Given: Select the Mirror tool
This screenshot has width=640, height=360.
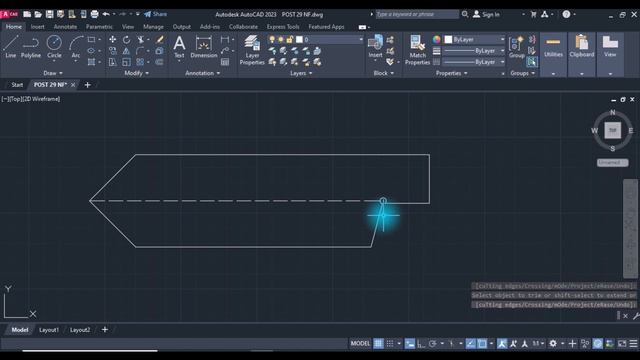Looking at the screenshot, I should 127,51.
